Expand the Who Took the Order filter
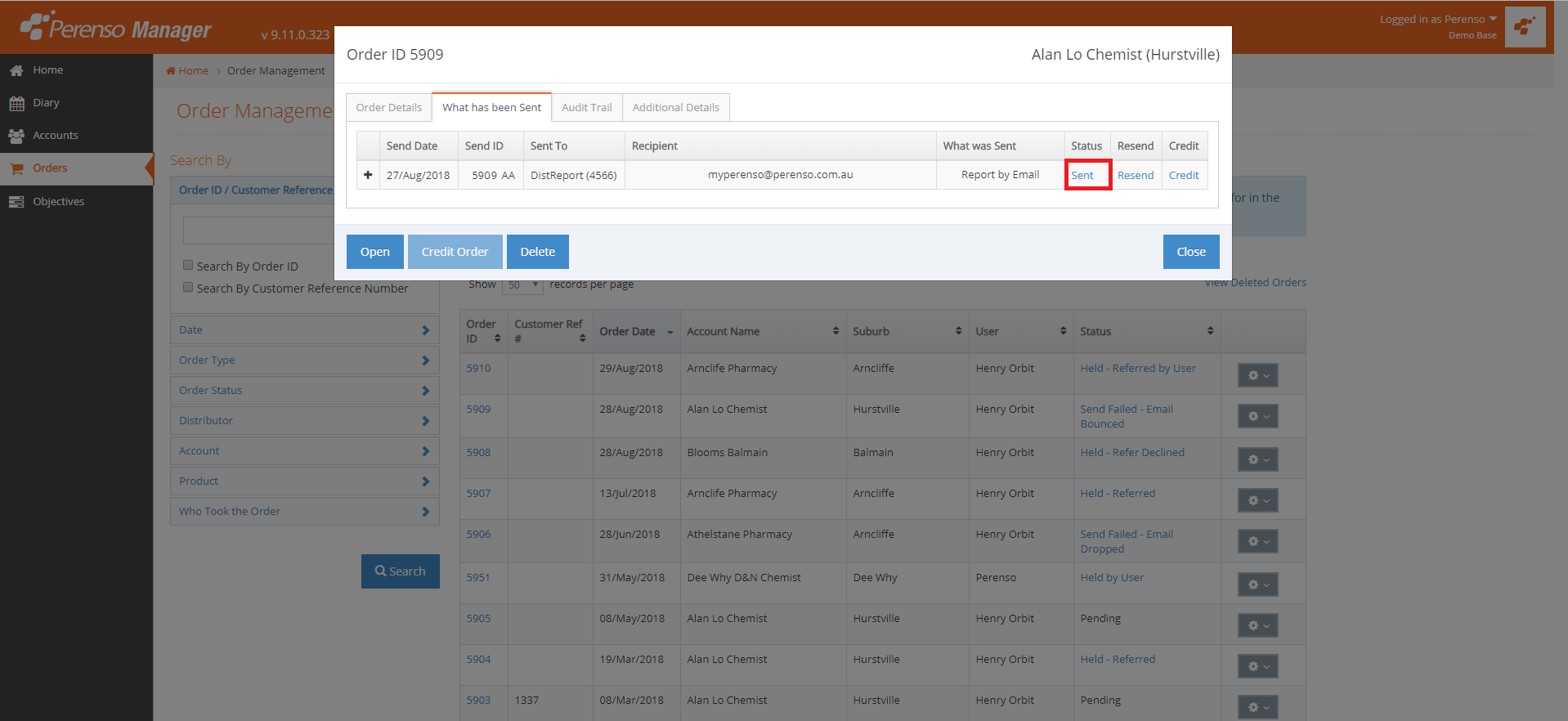Screen dimensions: 1568x721 [x=304, y=512]
